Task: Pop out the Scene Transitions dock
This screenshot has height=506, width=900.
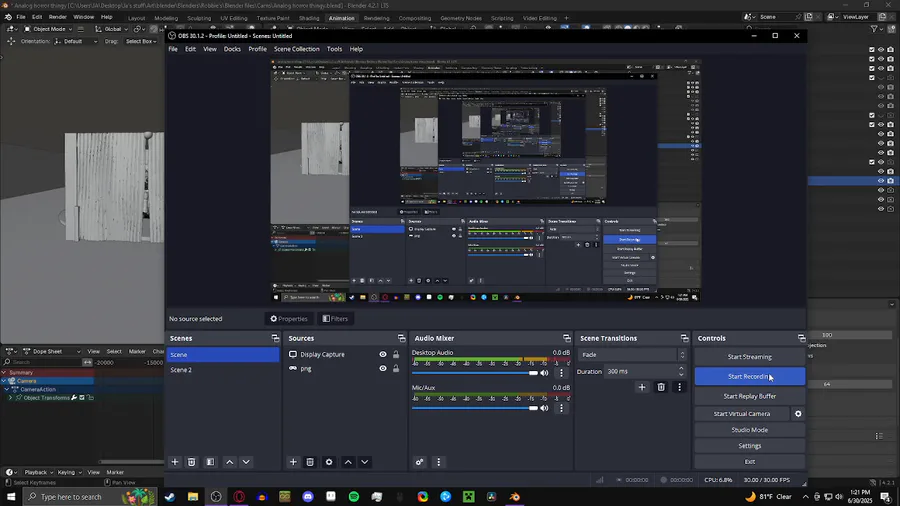Action: pyautogui.click(x=684, y=338)
